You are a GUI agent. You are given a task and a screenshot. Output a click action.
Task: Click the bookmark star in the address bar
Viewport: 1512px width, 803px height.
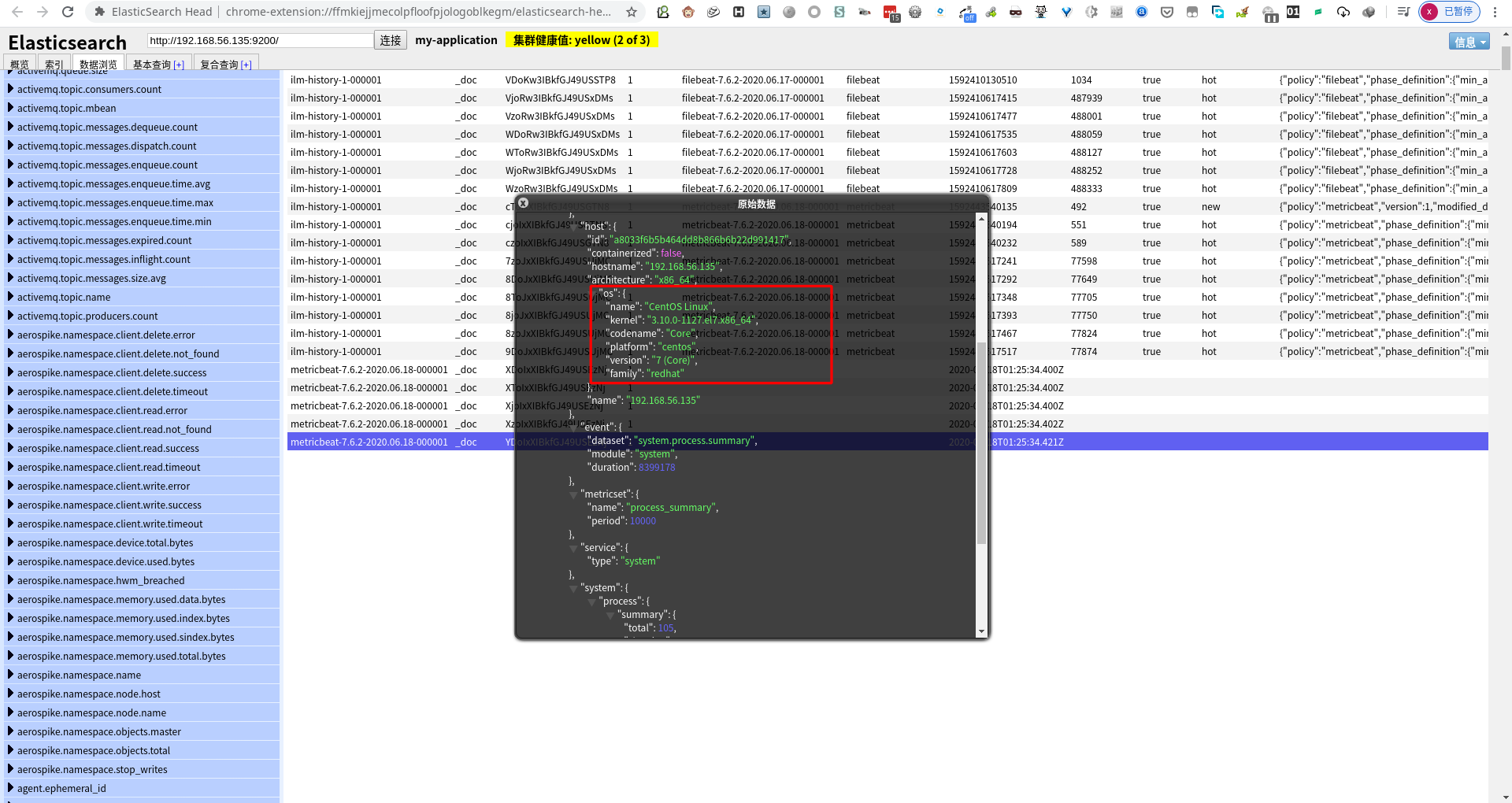631,13
